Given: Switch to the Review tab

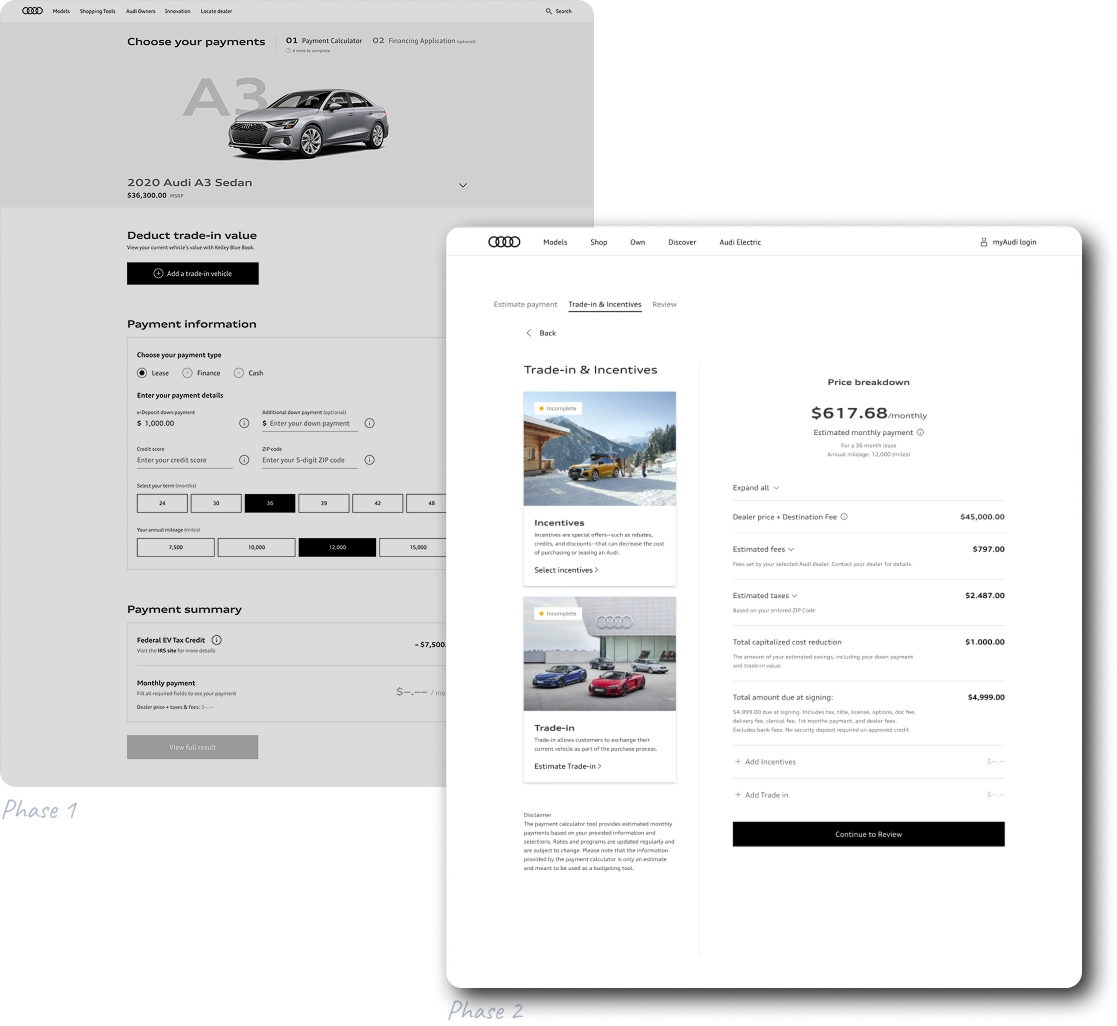Looking at the screenshot, I should tap(664, 304).
